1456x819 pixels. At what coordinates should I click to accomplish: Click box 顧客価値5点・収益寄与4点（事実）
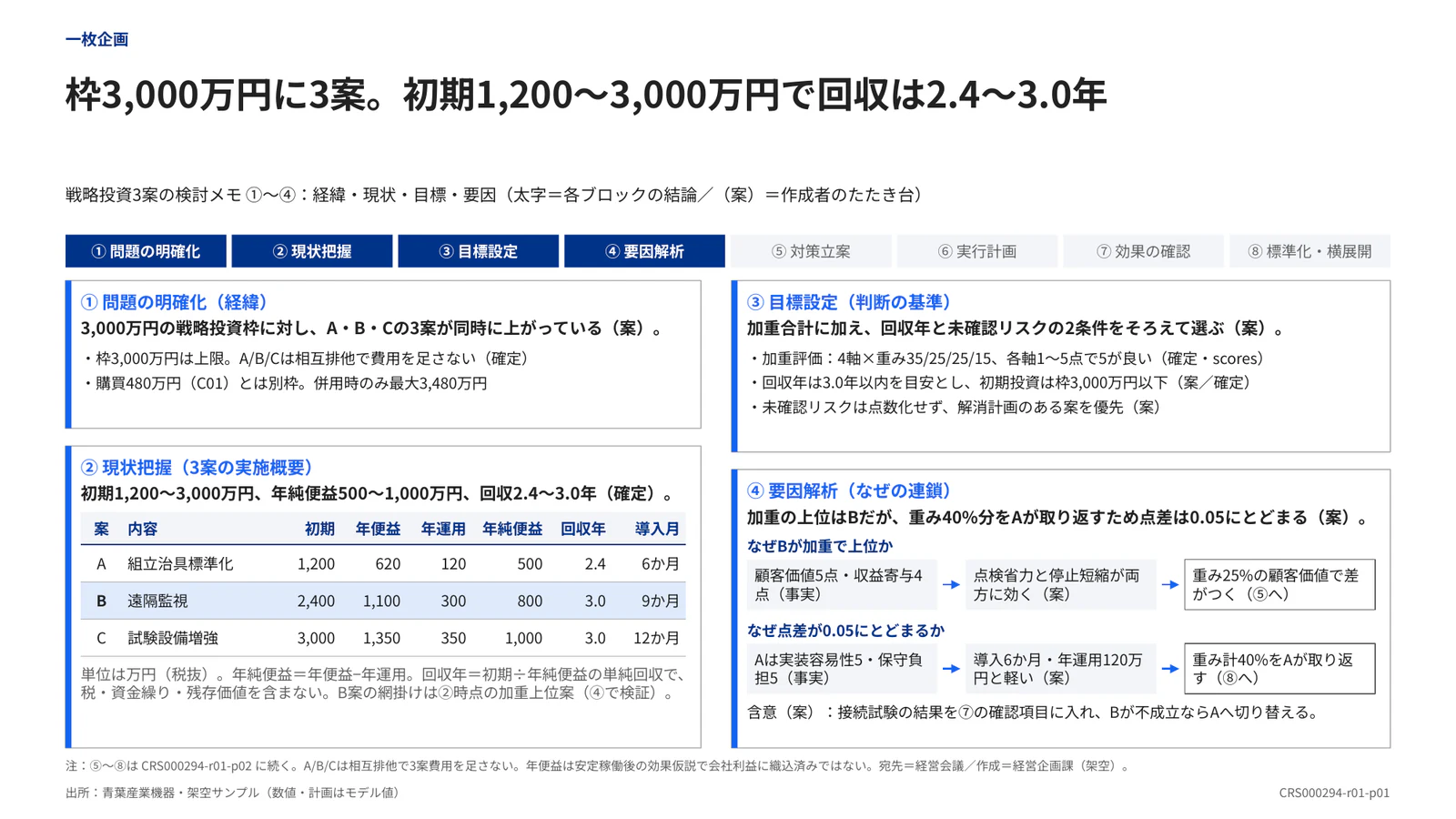coord(842,584)
